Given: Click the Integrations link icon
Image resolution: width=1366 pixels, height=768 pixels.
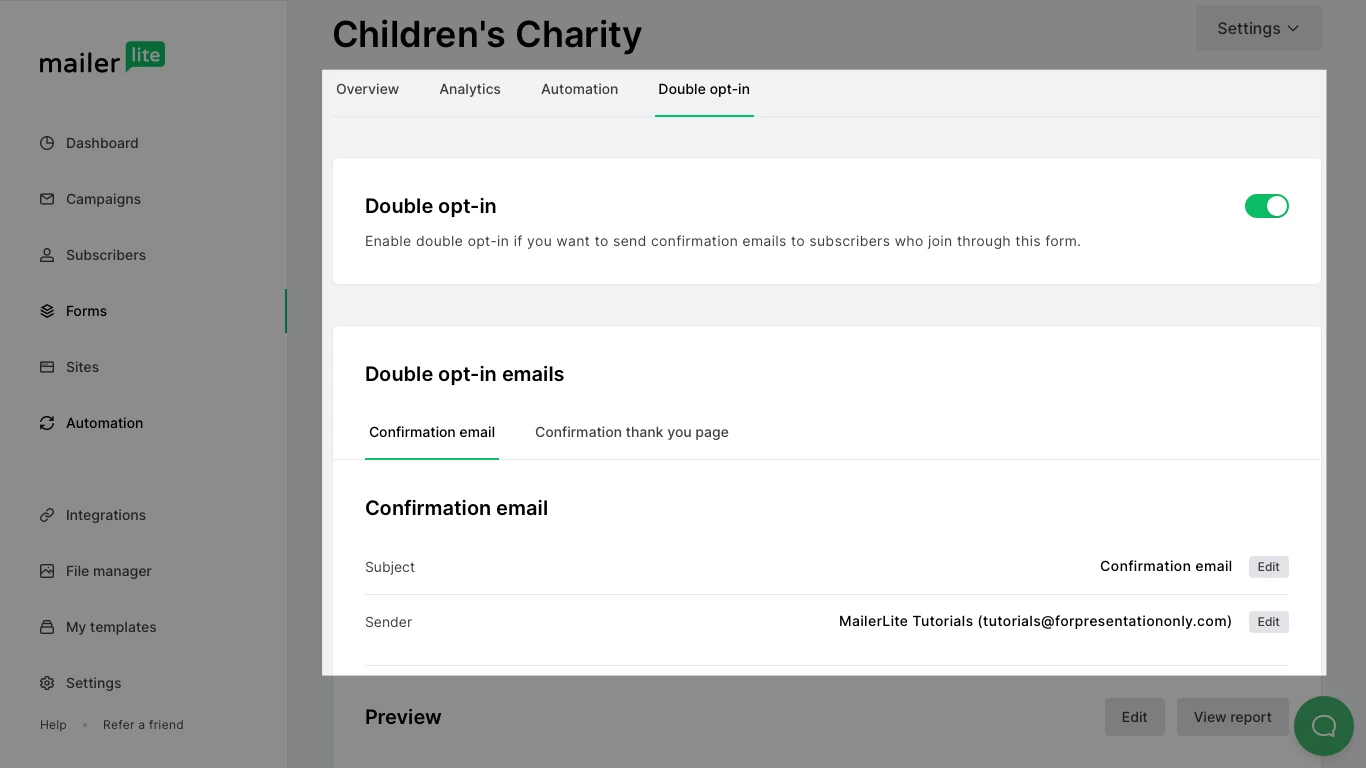Looking at the screenshot, I should click(47, 515).
